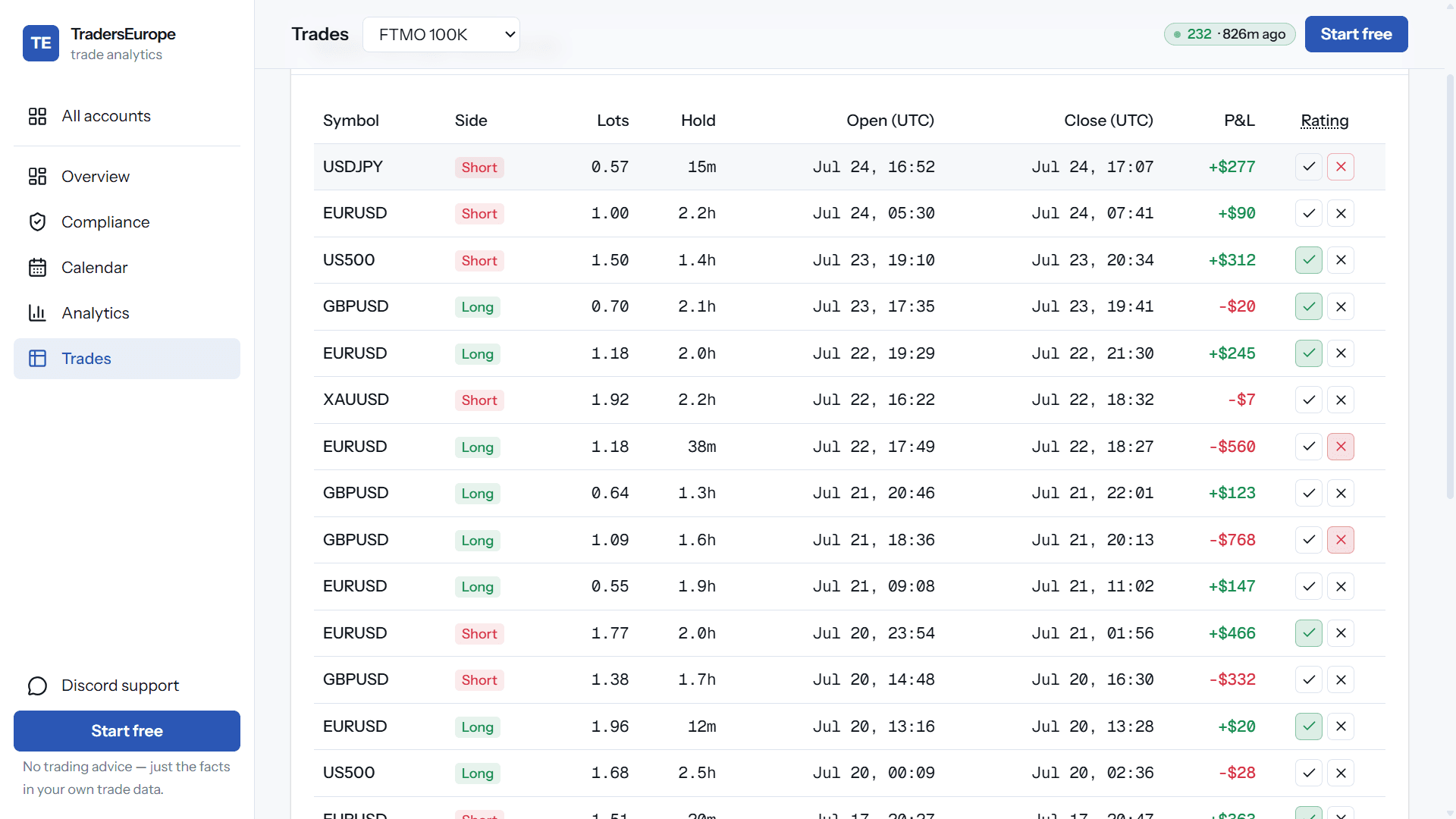Viewport: 1456px width, 819px height.
Task: Click Start free button in top bar
Action: click(1356, 34)
